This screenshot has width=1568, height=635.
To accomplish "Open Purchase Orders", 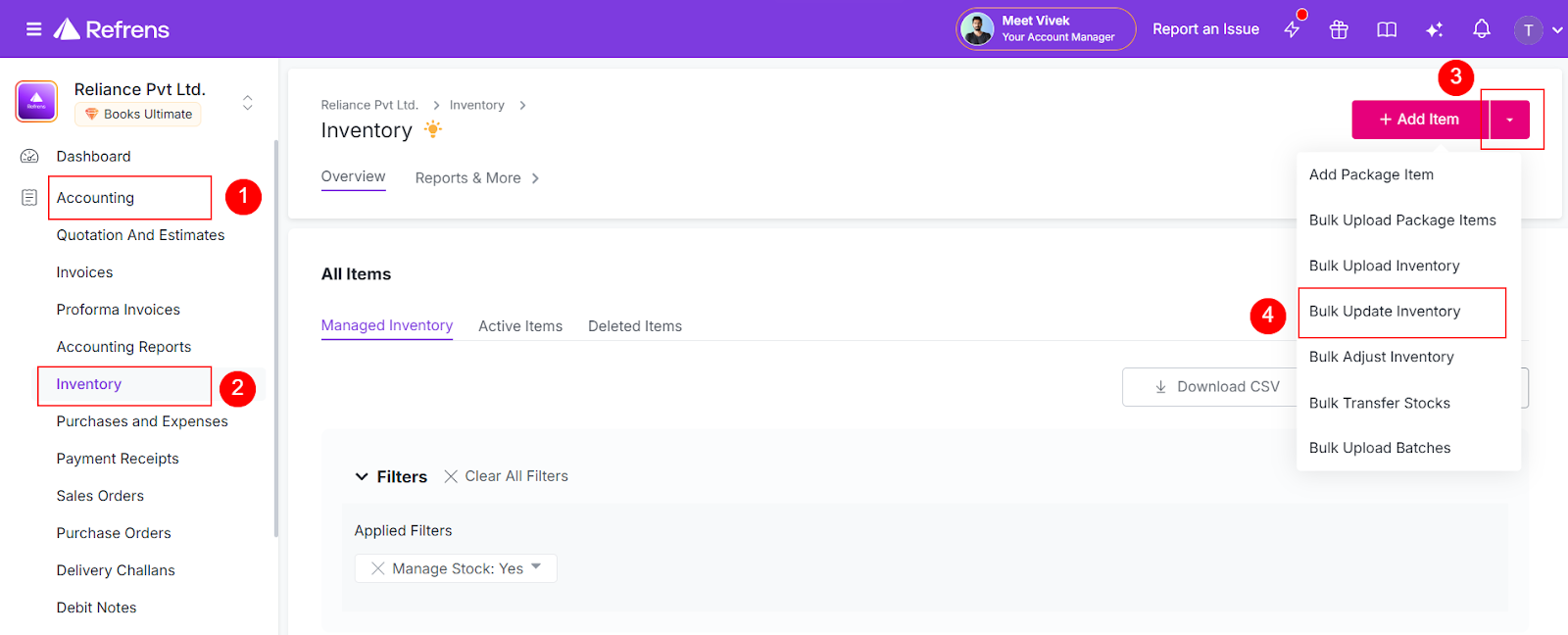I will 114,533.
